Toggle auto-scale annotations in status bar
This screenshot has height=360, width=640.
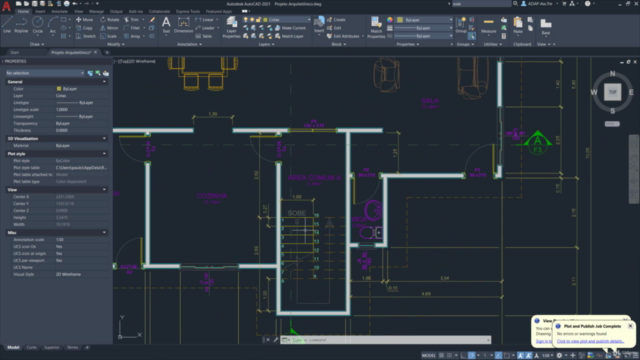pyautogui.click(x=529, y=356)
